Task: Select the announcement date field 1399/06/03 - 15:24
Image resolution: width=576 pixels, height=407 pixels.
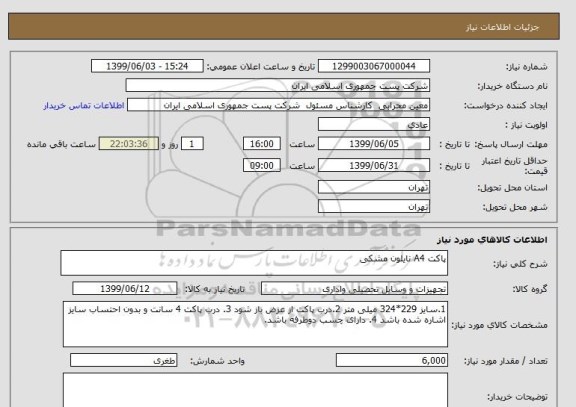Action: pyautogui.click(x=147, y=66)
